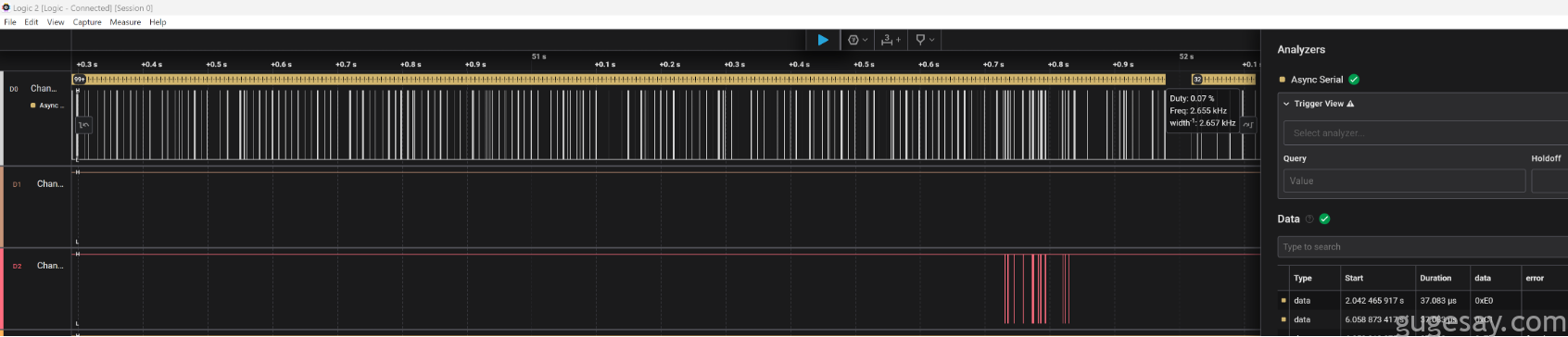The image size is (1568, 337).
Task: Click the red pulse burst on channel D2
Action: [x=1036, y=289]
